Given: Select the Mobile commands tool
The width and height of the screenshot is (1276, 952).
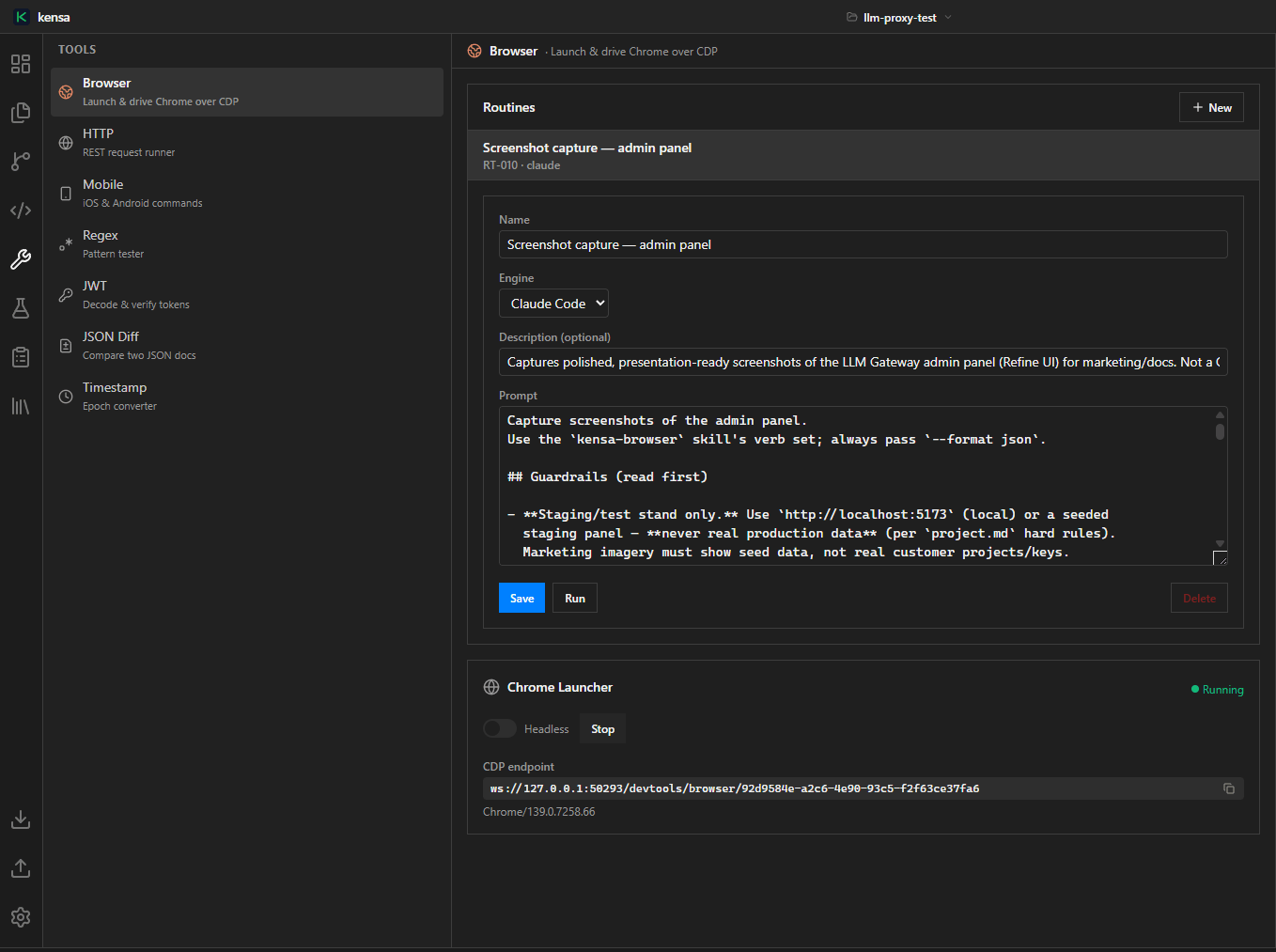Looking at the screenshot, I should pyautogui.click(x=247, y=194).
